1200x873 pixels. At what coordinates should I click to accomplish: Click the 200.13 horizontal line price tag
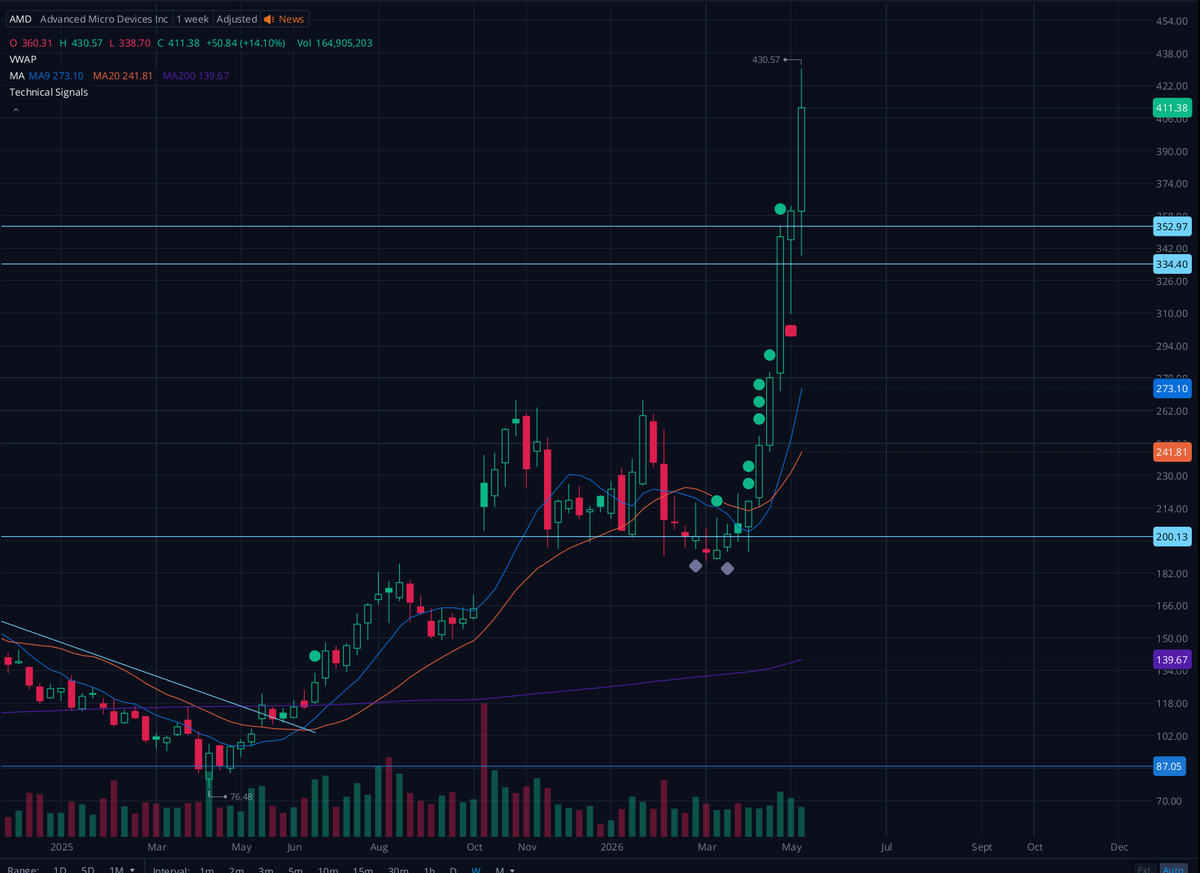(x=1171, y=537)
